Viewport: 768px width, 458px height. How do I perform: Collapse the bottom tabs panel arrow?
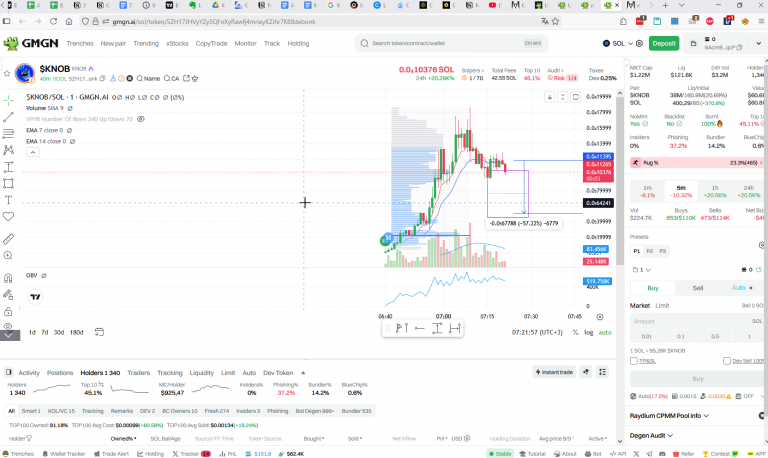pos(303,373)
